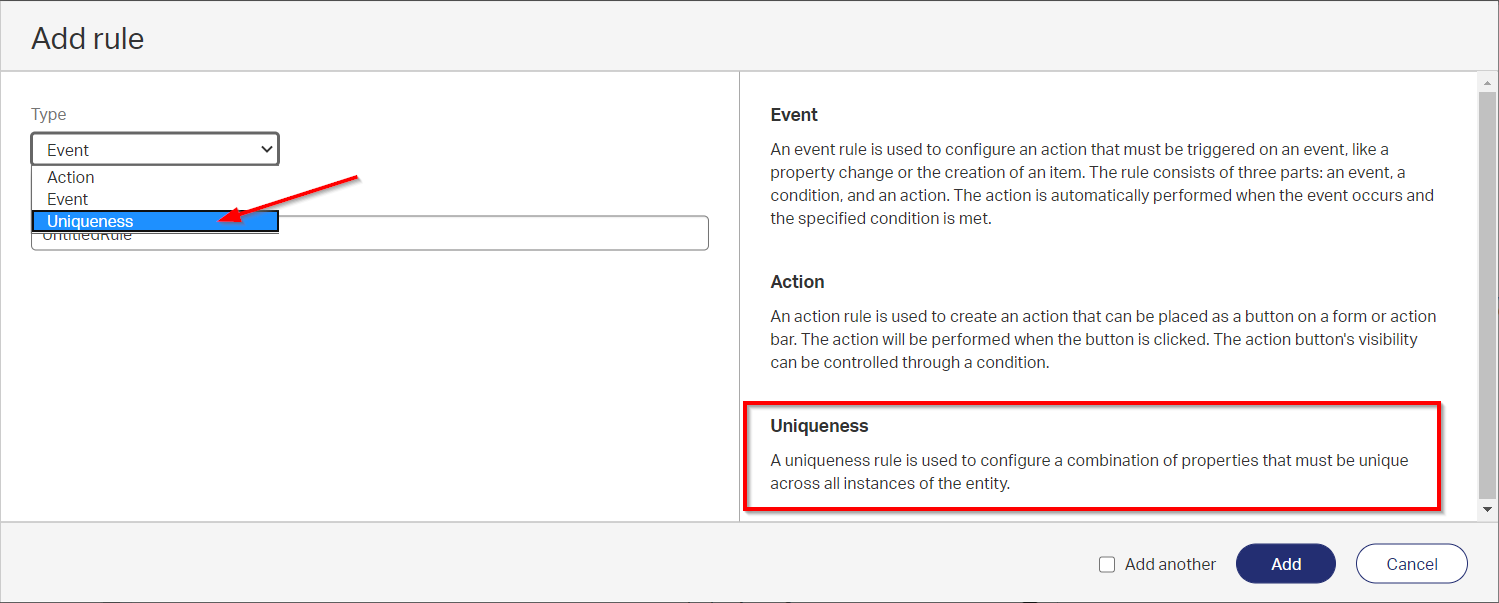Click the scrollbar down arrow
The image size is (1499, 603).
[x=1488, y=510]
